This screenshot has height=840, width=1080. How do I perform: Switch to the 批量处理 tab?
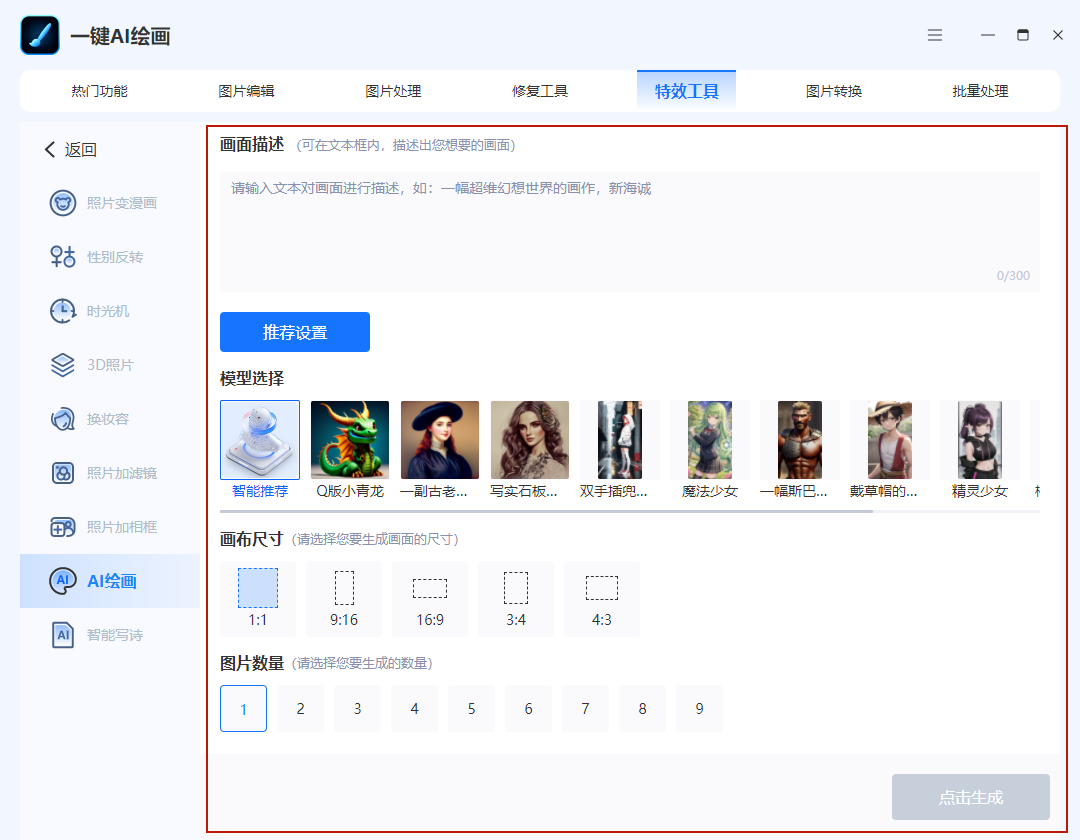click(980, 91)
